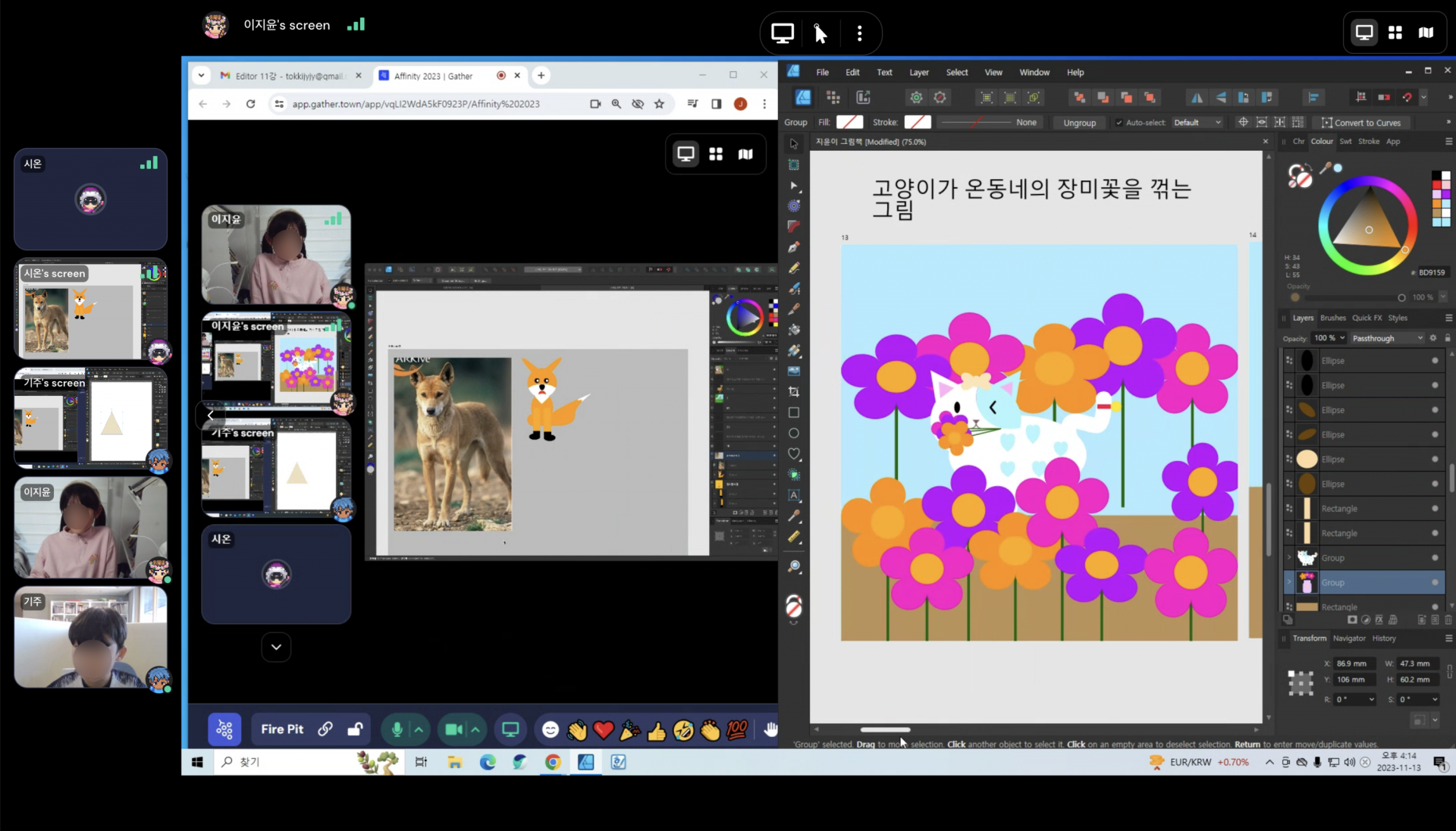Open the File menu
The width and height of the screenshot is (1456, 831).
(x=822, y=73)
